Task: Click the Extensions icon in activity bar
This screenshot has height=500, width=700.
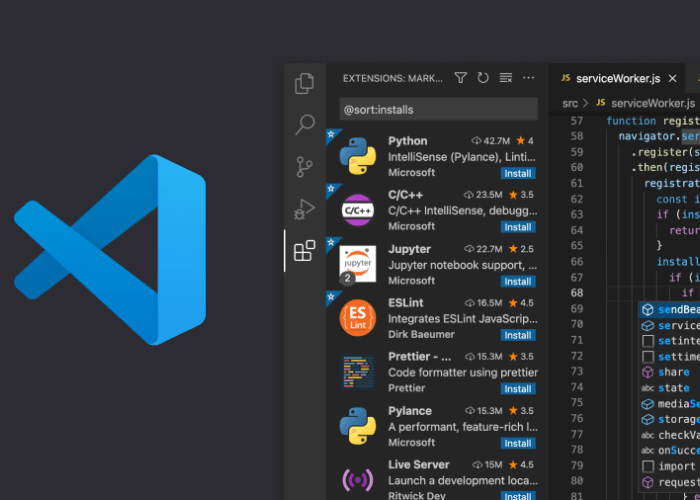Action: (x=305, y=251)
